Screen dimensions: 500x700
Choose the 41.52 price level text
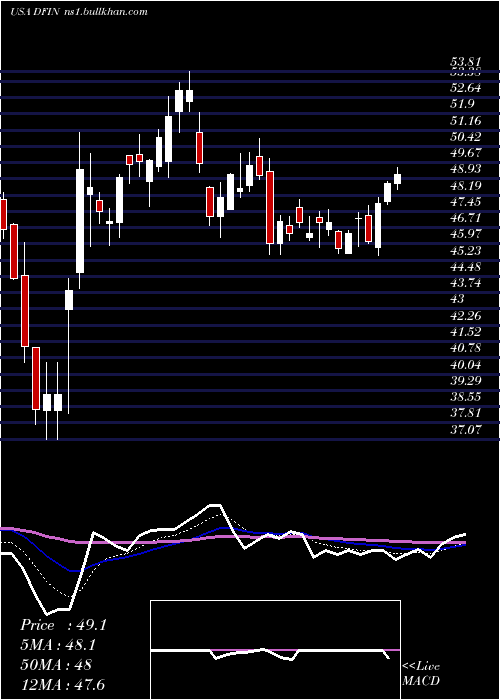click(x=465, y=332)
